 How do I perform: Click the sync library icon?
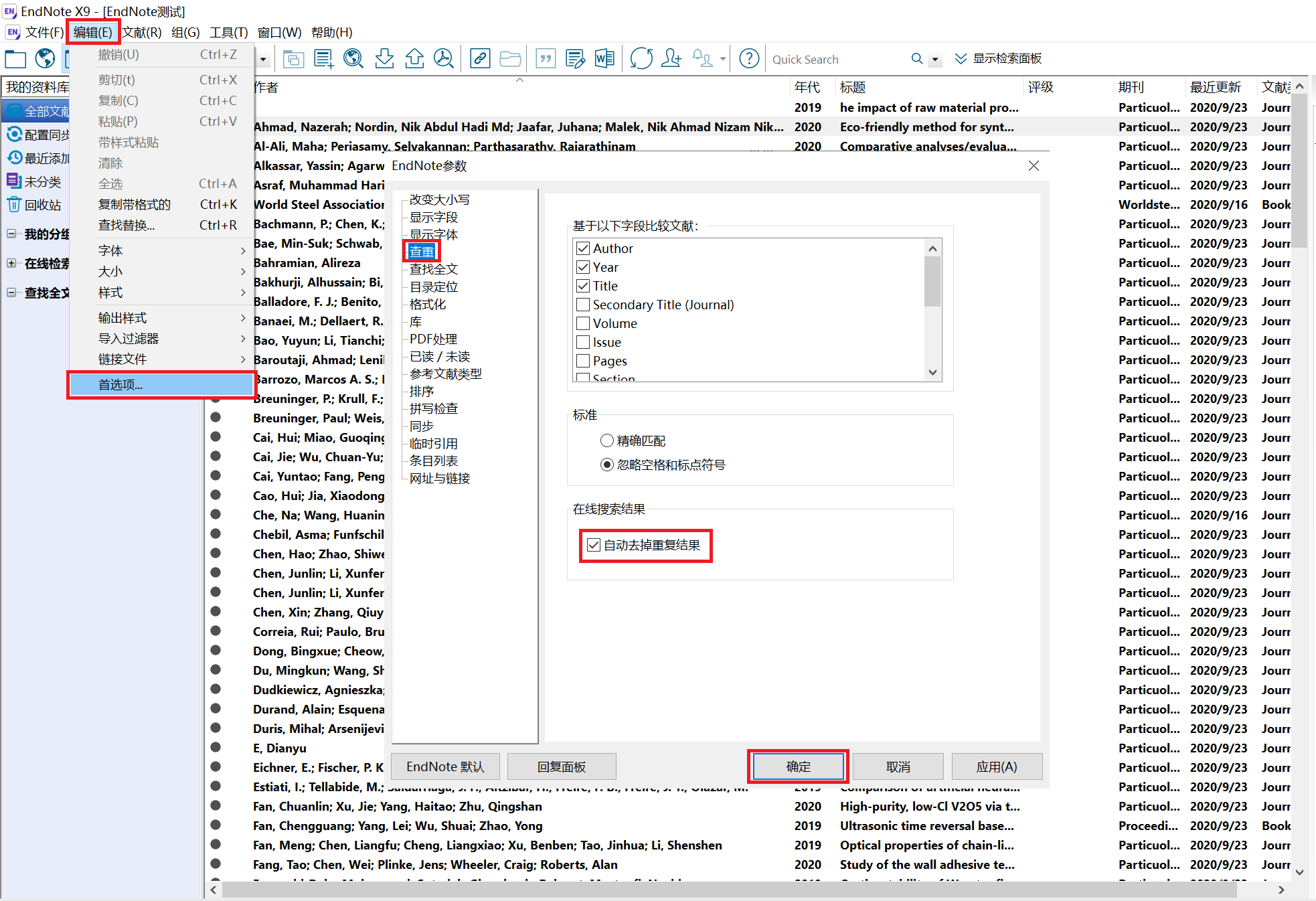click(641, 59)
